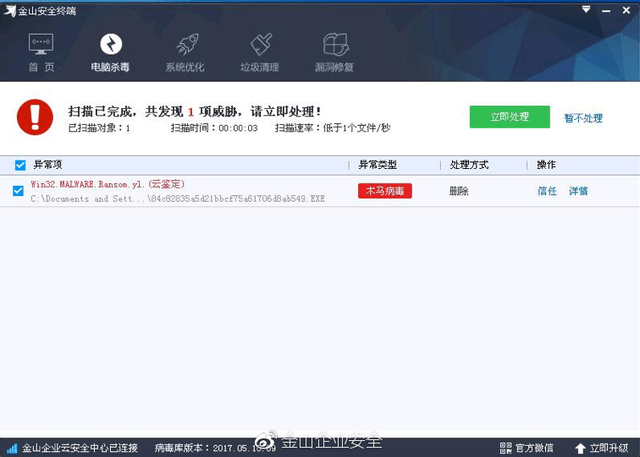640x457 pixels.
Task: Open the 首页 home tab
Action: [x=41, y=52]
